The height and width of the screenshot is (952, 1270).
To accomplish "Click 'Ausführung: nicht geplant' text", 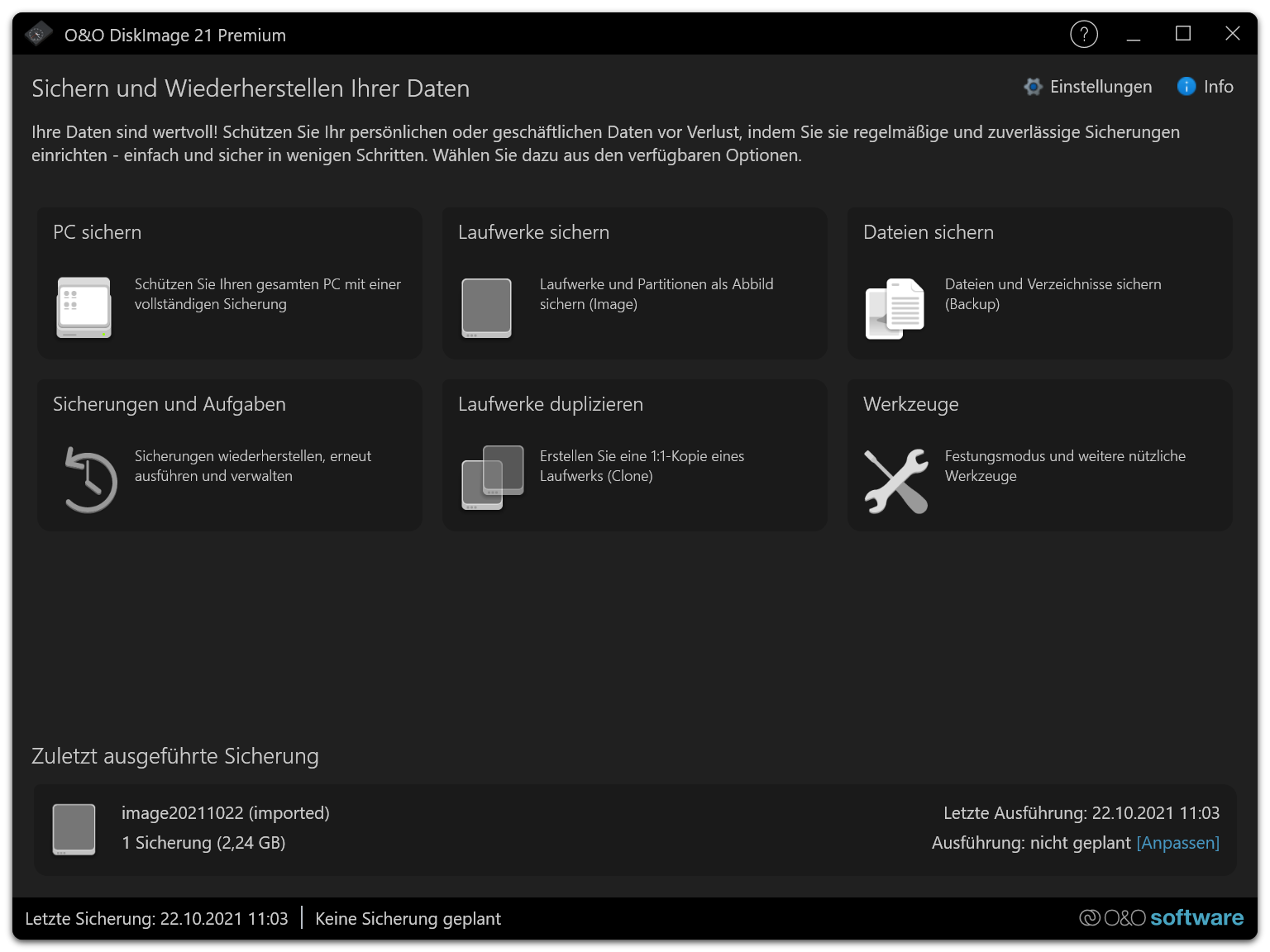I will (1031, 843).
